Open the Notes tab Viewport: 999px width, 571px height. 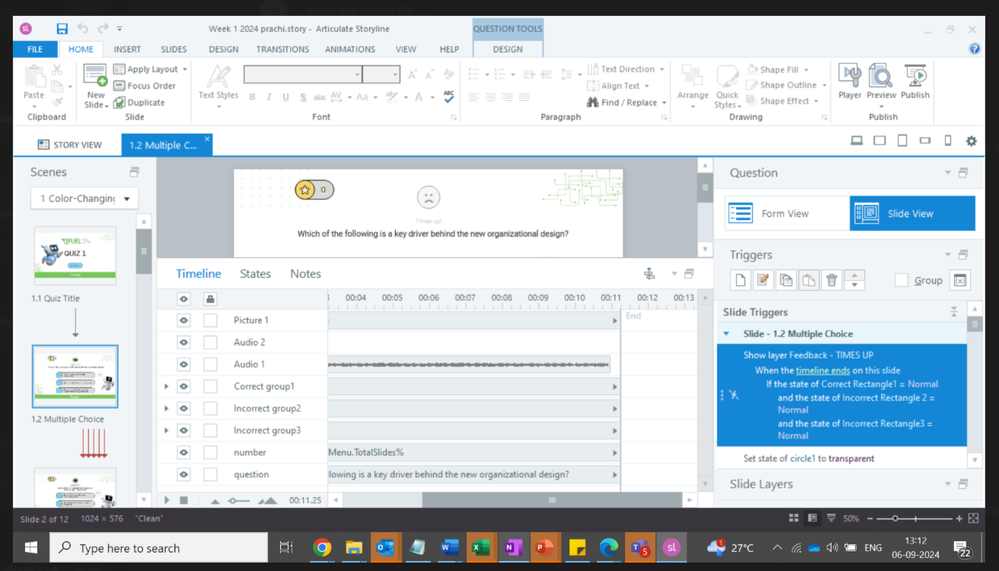coord(305,273)
